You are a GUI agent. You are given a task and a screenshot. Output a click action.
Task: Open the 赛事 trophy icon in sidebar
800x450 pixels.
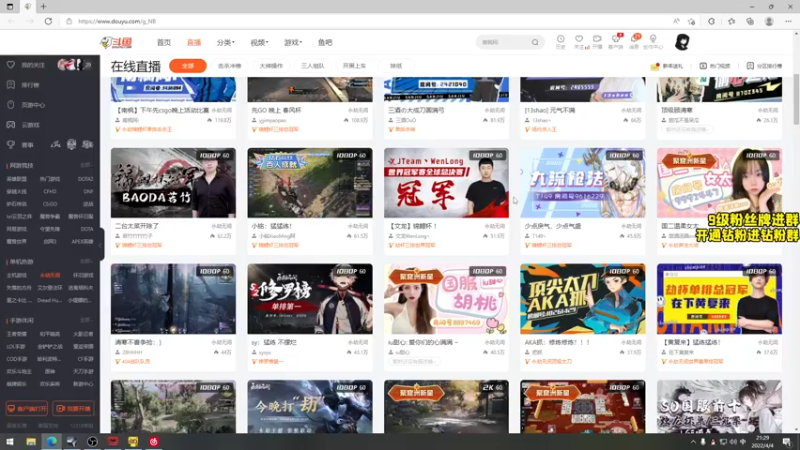tap(11, 145)
